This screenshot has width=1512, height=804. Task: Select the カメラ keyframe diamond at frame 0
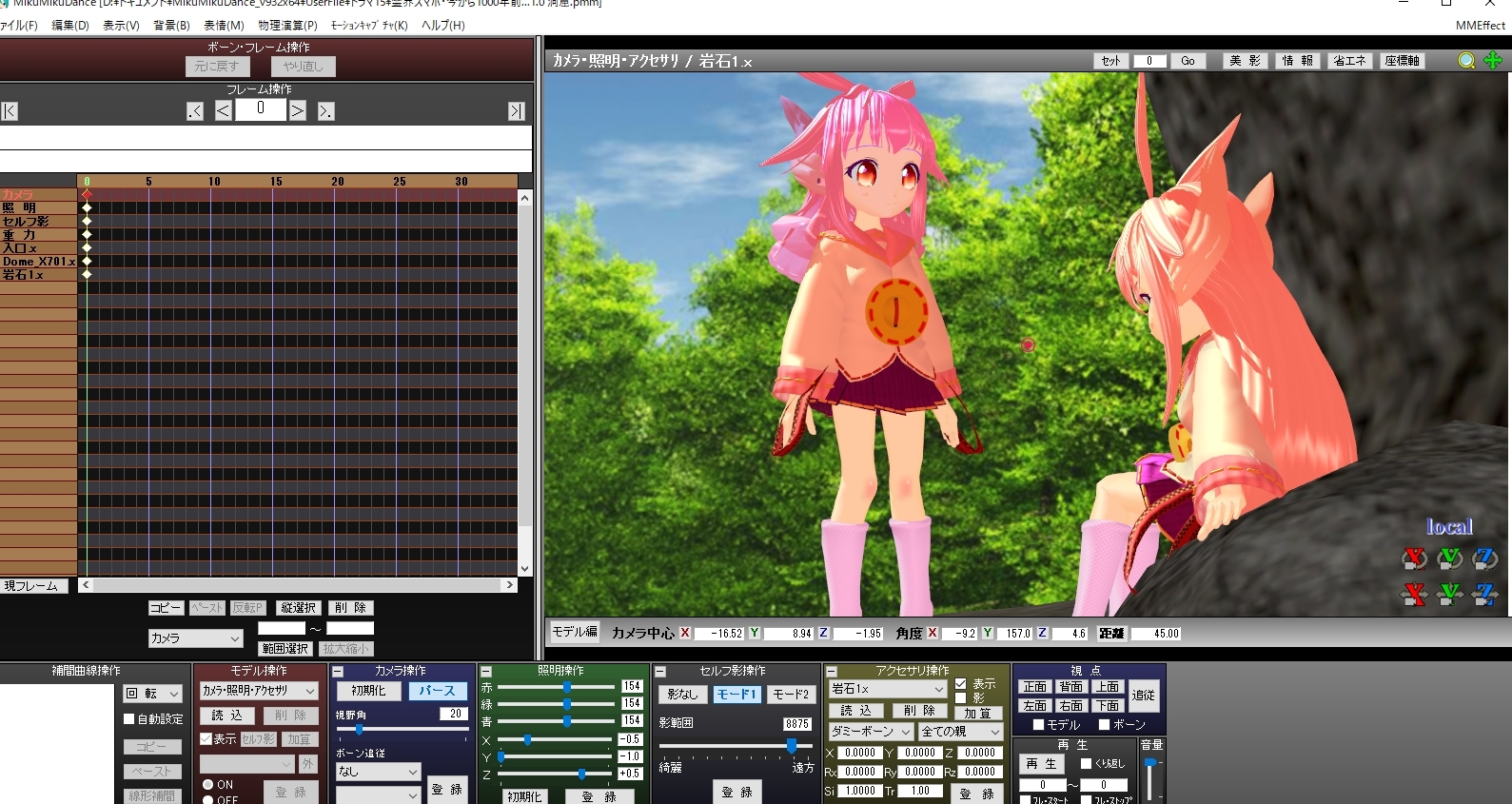(x=87, y=194)
